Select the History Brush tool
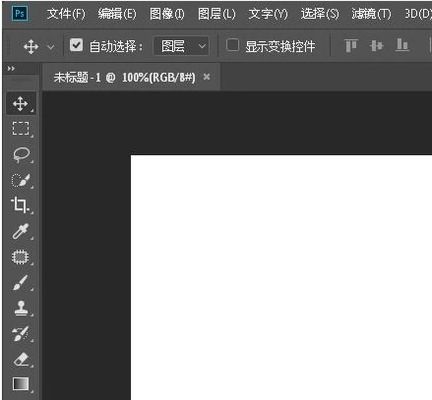This screenshot has width=432, height=400. point(21,334)
